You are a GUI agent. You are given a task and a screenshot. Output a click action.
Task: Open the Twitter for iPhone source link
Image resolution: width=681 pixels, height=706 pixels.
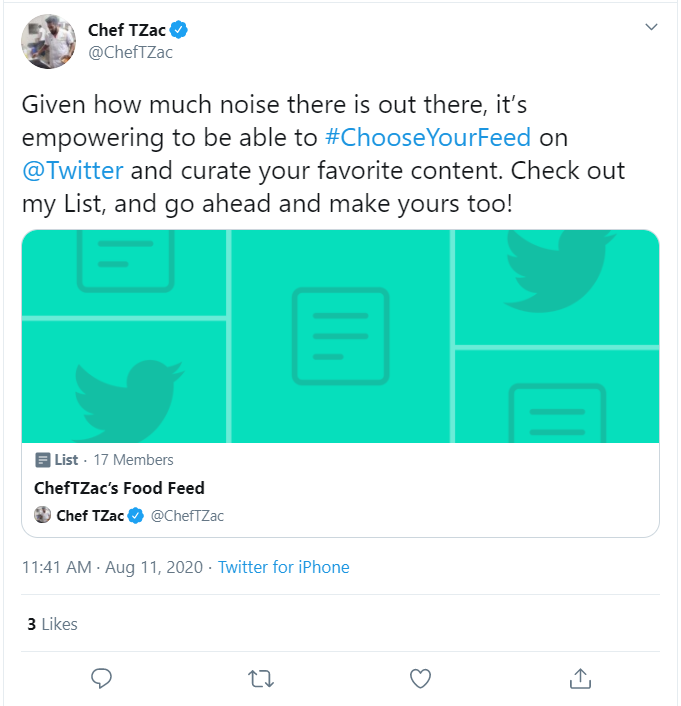(x=284, y=567)
